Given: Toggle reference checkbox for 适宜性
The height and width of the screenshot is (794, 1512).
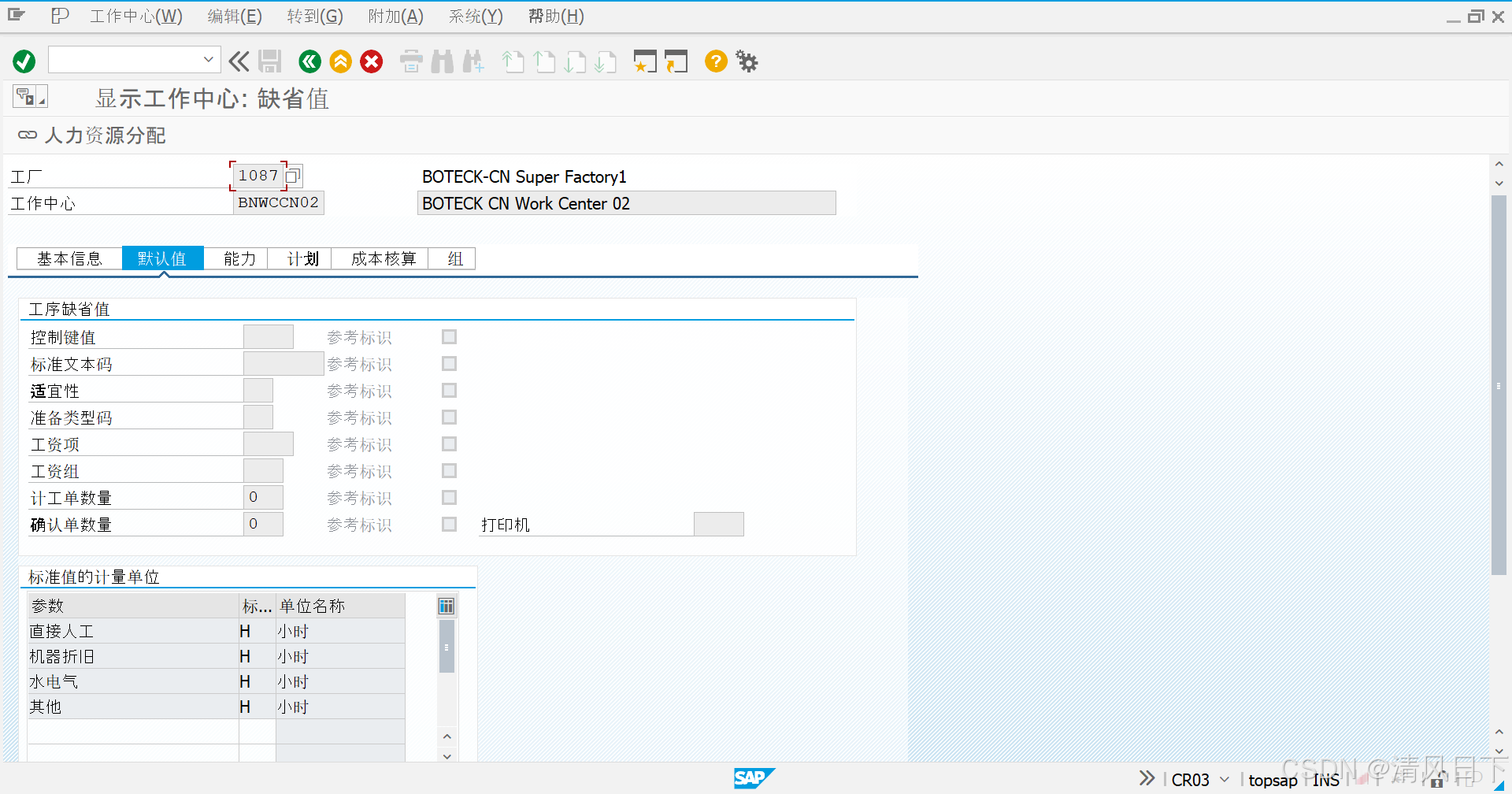Looking at the screenshot, I should (x=450, y=391).
